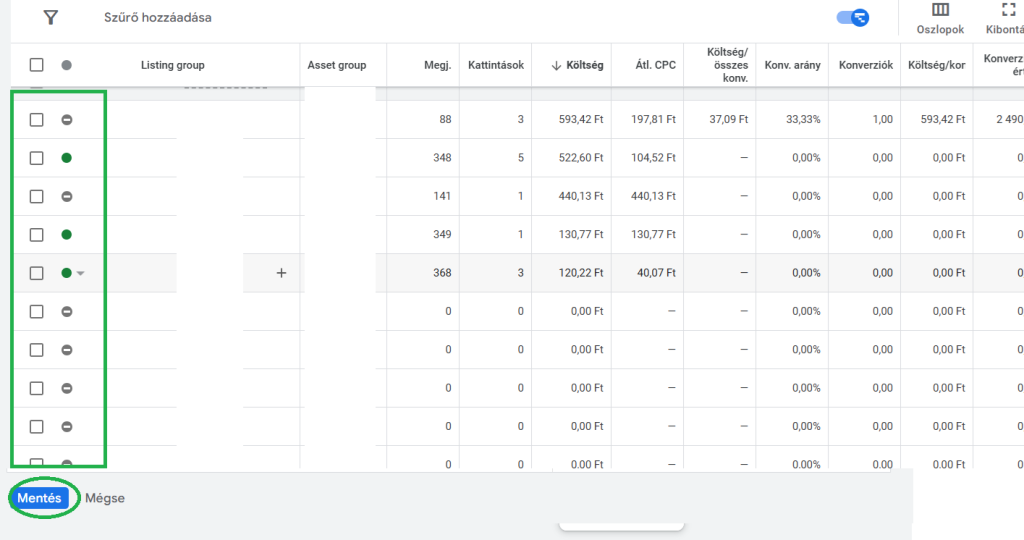
Task: Click the grey excluded status icon in the 88 row
Action: tap(67, 120)
